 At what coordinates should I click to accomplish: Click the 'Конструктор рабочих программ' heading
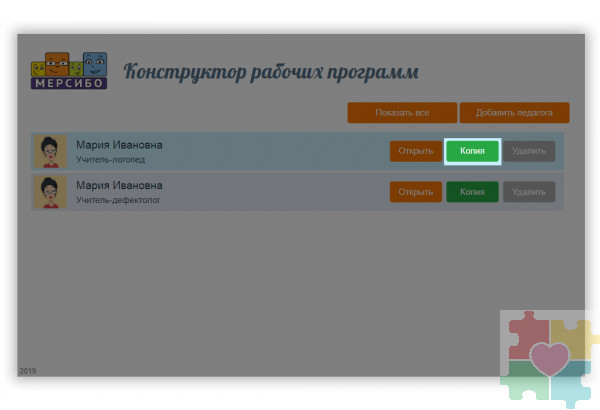coord(270,72)
